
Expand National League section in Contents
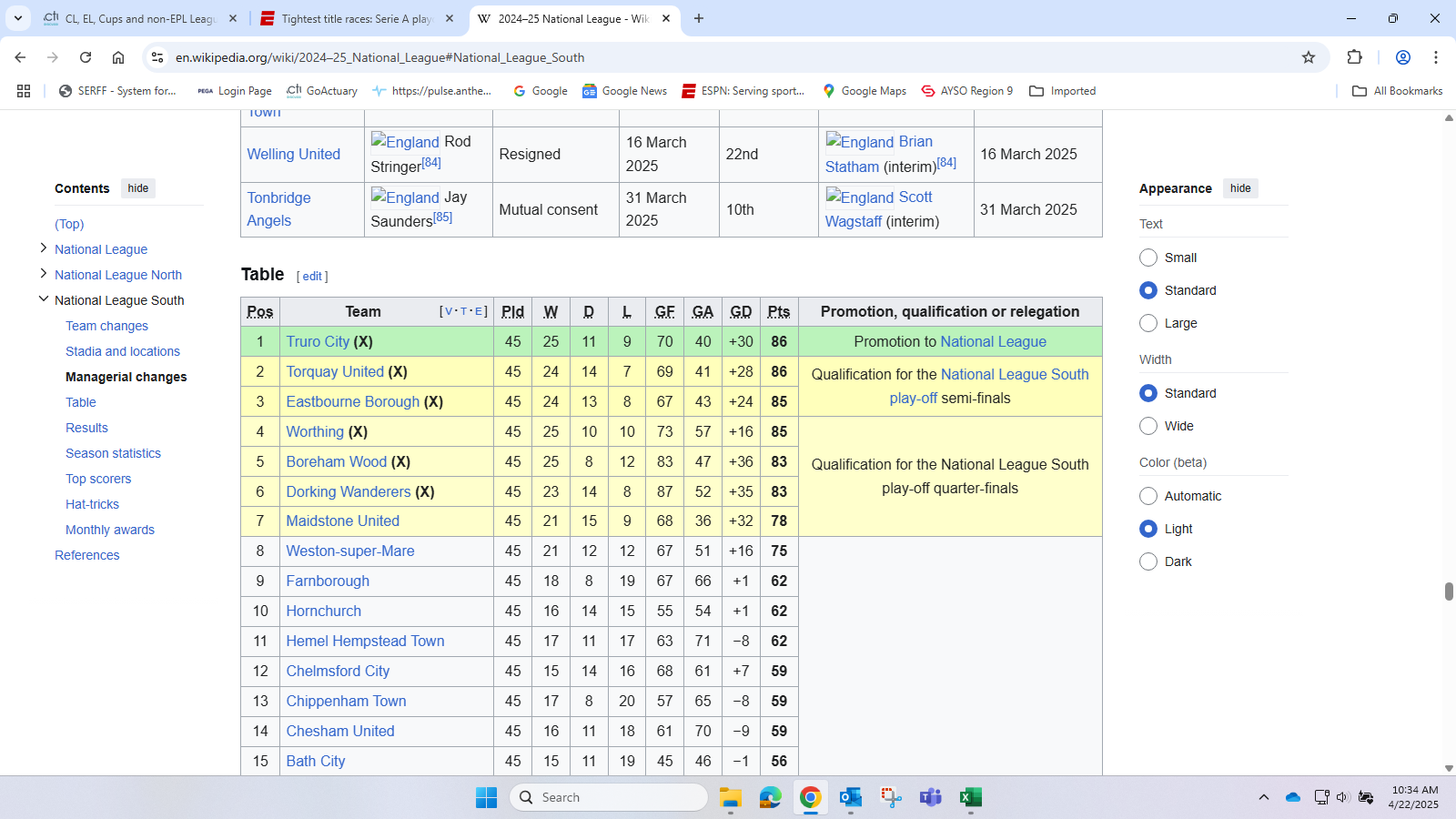point(43,248)
